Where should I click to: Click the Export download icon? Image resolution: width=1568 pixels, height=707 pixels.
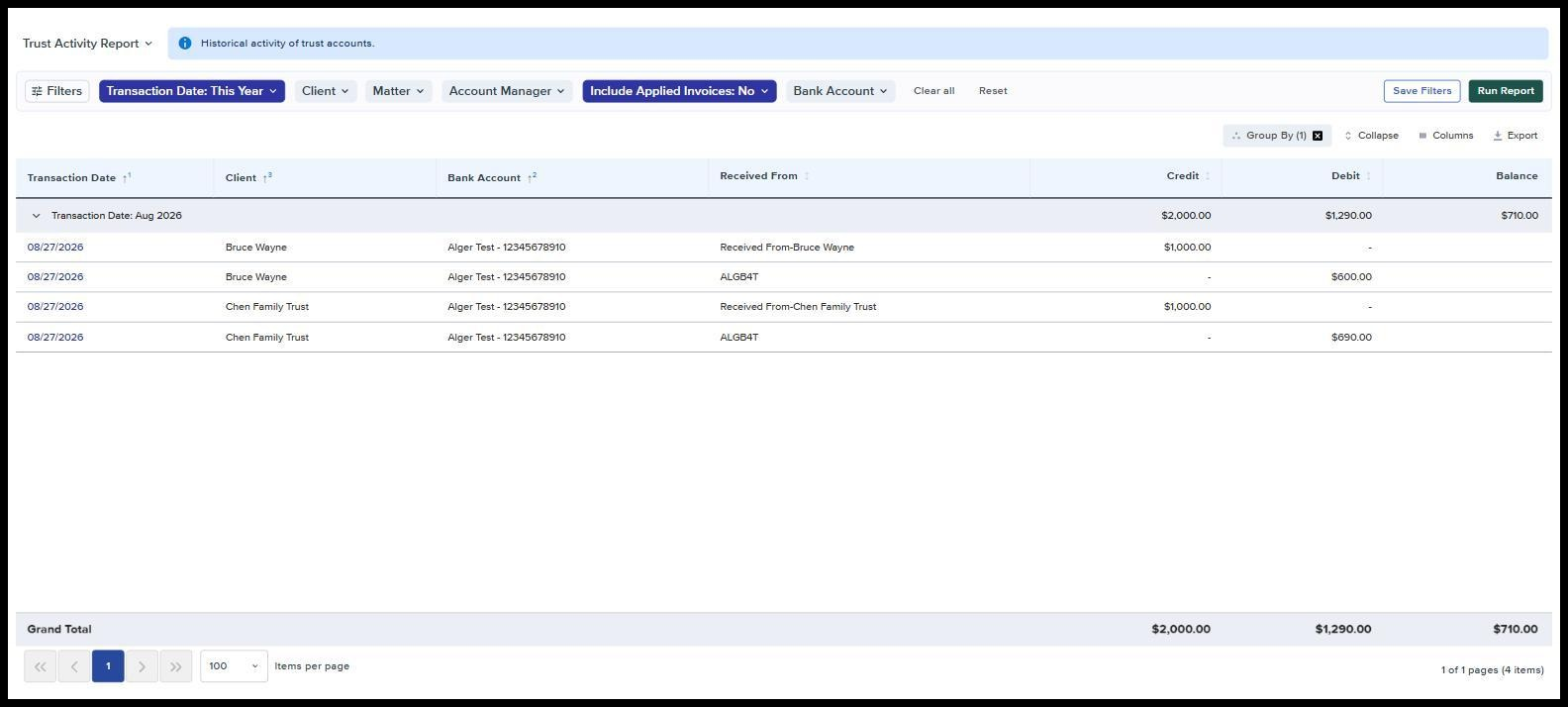pos(1498,136)
